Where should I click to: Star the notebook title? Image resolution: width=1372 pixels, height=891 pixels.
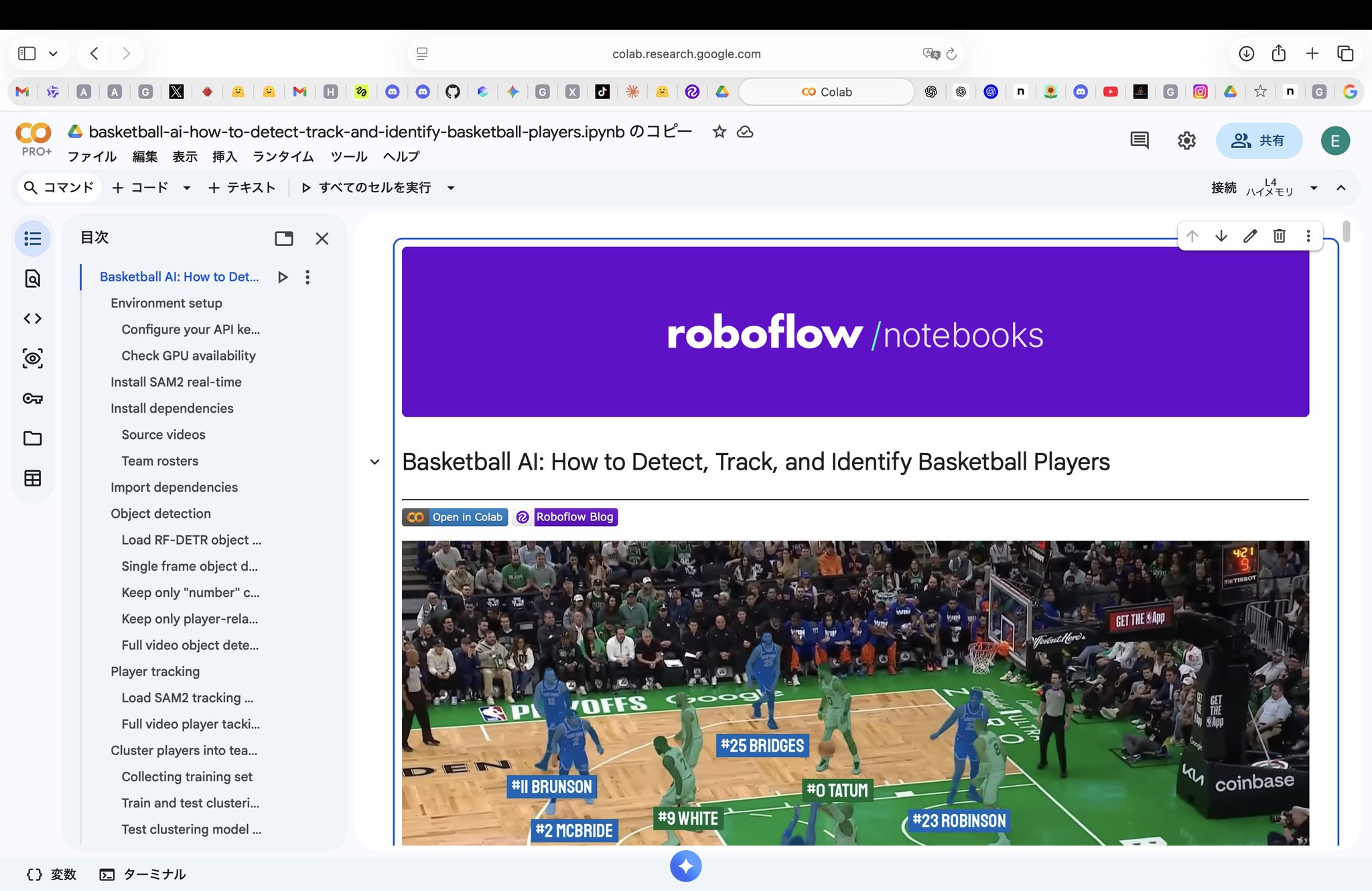719,132
